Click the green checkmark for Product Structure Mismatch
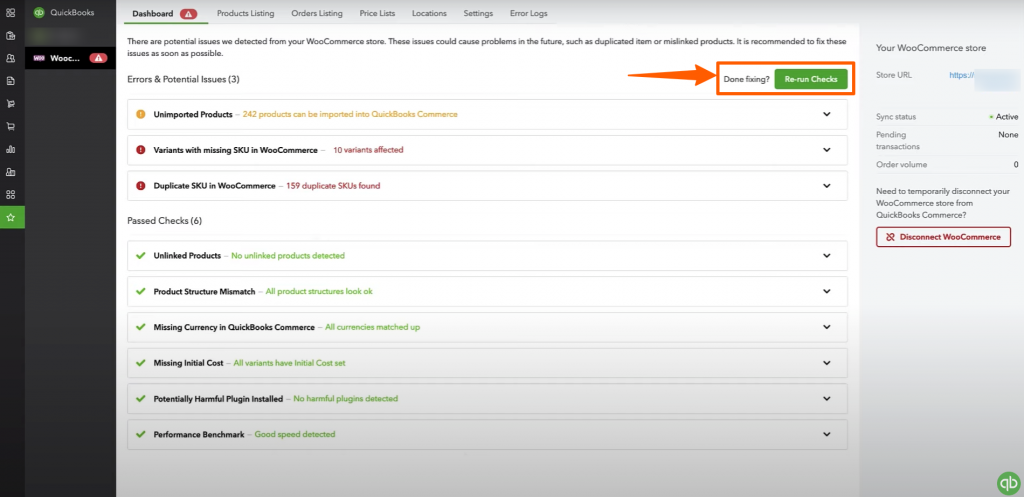The height and width of the screenshot is (497, 1024). pos(140,291)
